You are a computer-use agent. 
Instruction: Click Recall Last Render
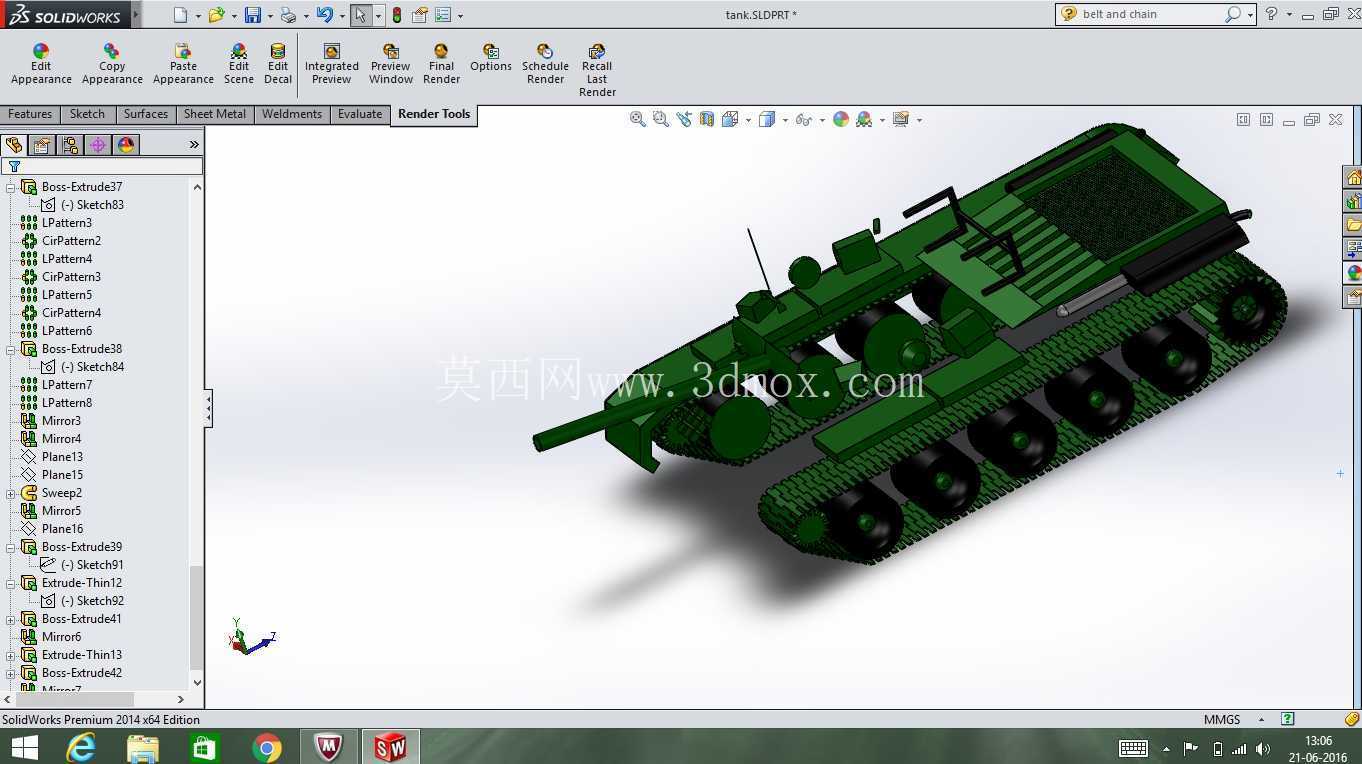click(597, 71)
